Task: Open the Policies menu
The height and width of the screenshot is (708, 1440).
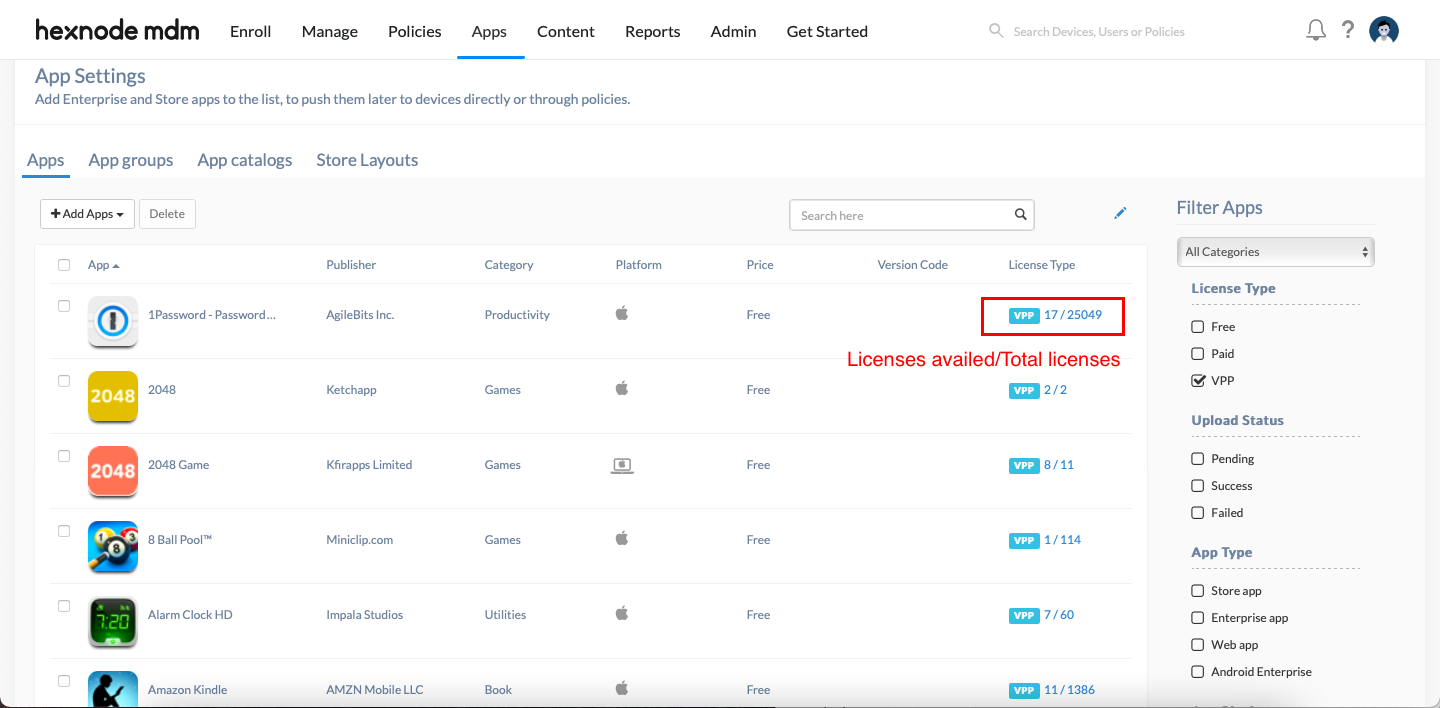Action: pos(415,31)
